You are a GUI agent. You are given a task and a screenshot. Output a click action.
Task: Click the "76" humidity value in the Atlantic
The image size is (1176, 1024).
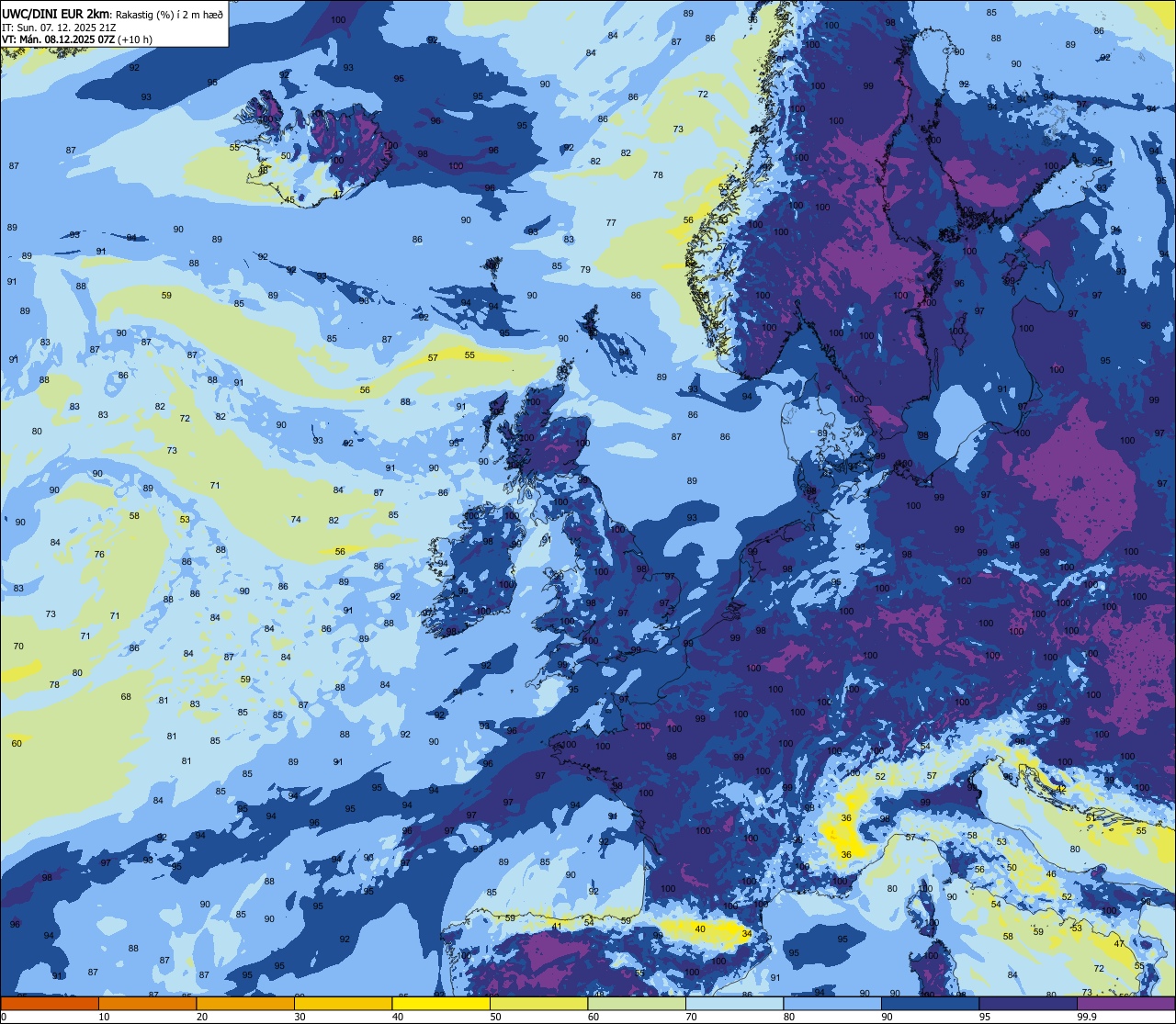pyautogui.click(x=99, y=555)
